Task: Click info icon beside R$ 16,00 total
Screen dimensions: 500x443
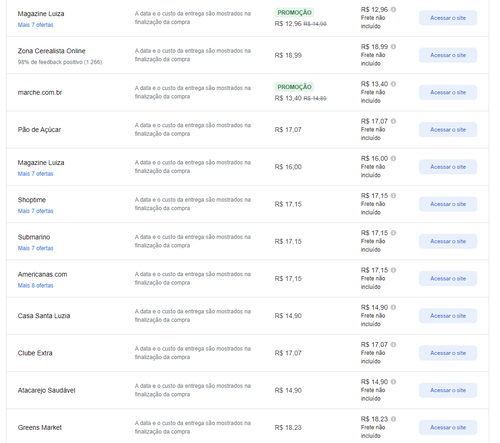Action: click(x=393, y=158)
